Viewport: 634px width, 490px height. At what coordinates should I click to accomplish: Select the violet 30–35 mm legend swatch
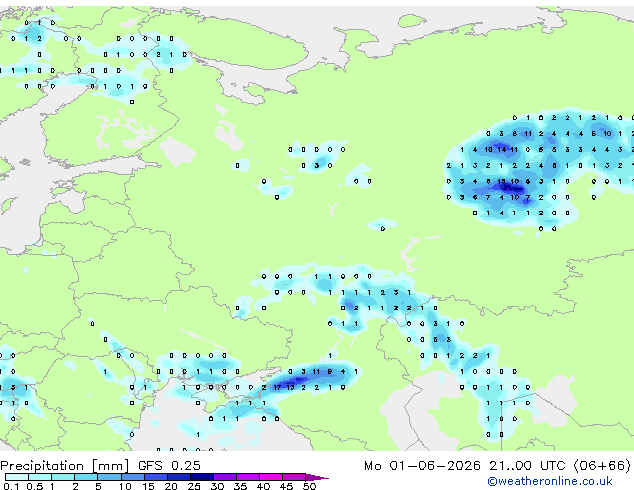(225, 477)
